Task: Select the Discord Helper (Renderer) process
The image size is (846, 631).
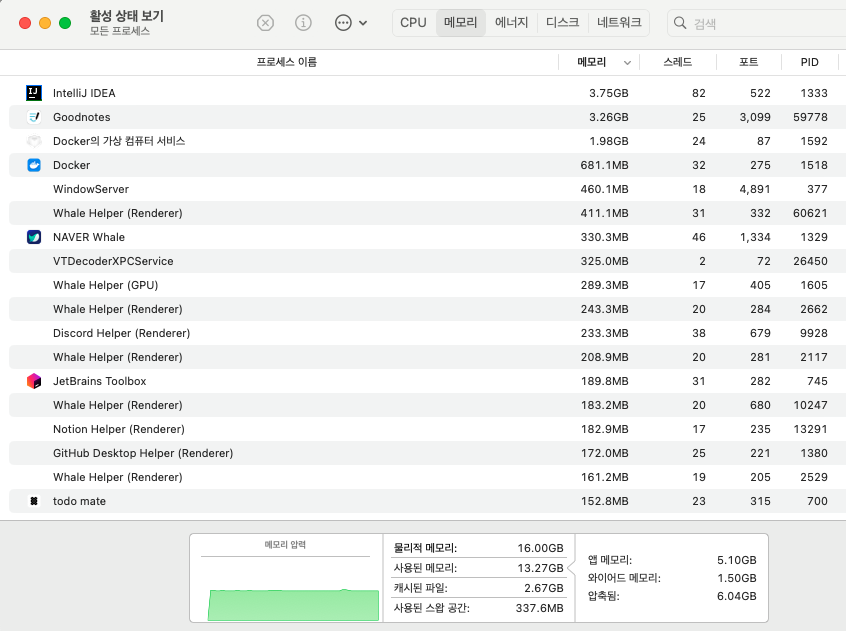Action: tap(121, 333)
